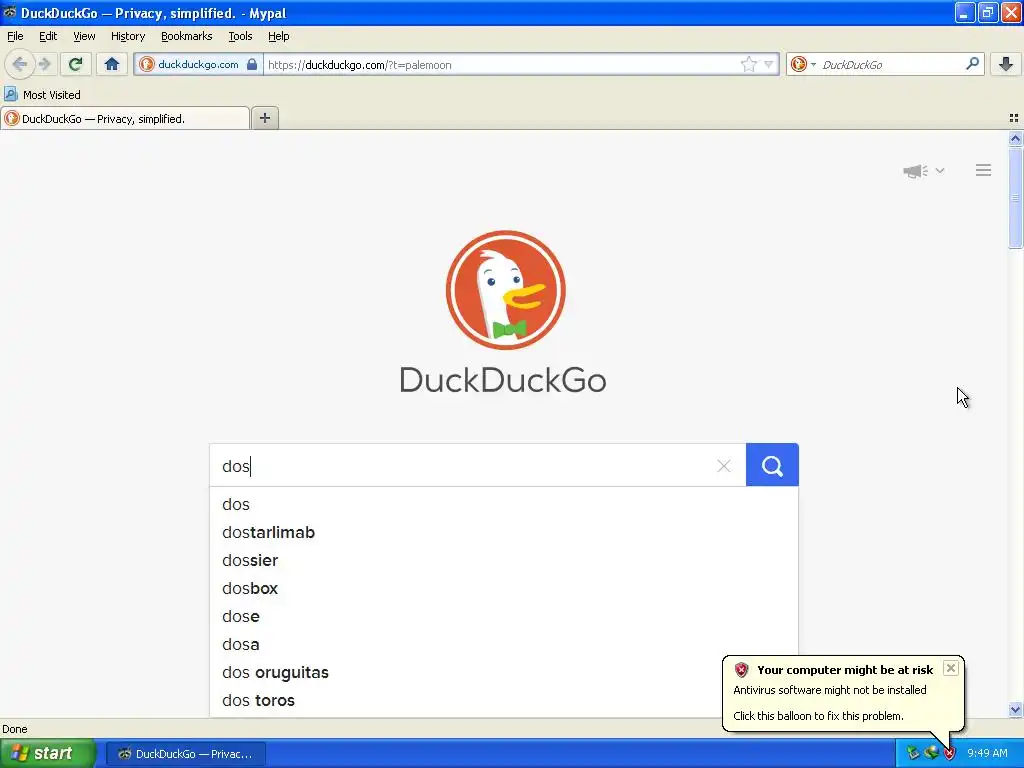1024x768 pixels.
Task: Click the 9:49 AM system clock
Action: tap(987, 754)
